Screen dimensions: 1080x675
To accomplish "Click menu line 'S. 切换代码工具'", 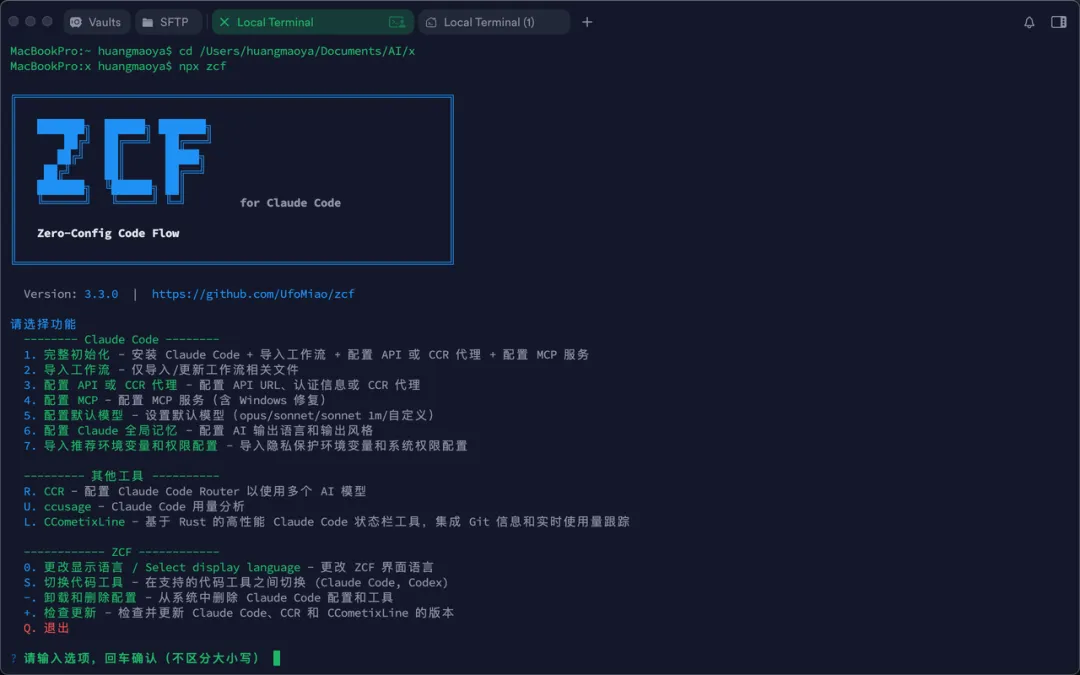I will coord(236,583).
